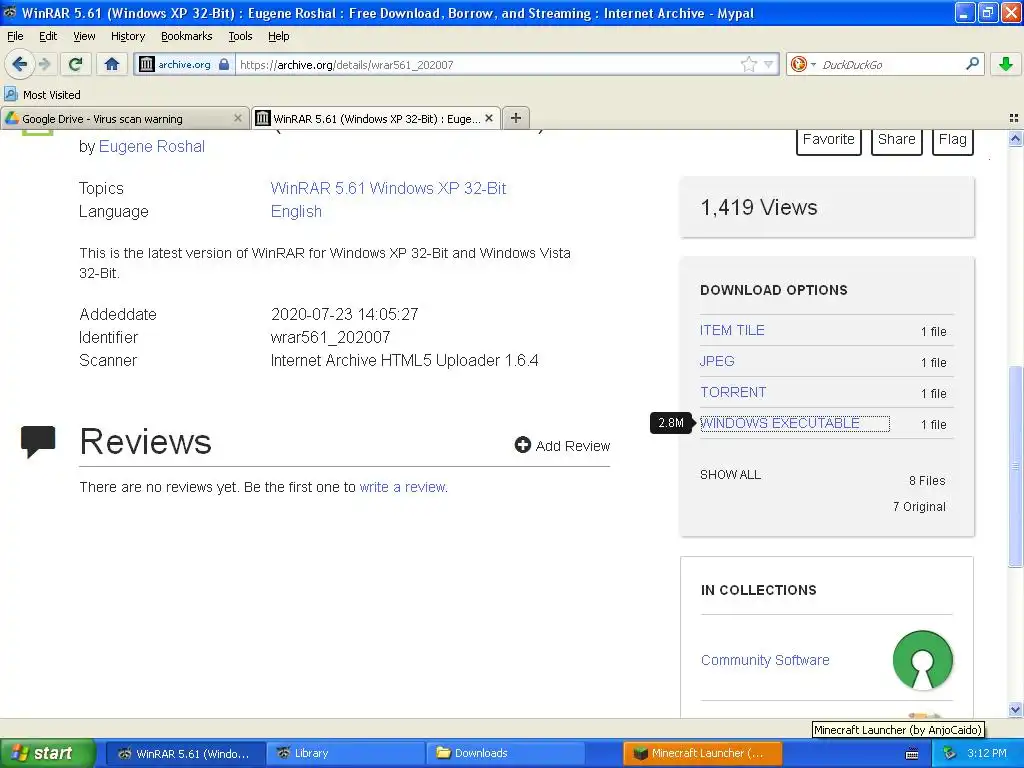Click the write a review link
Screen dimensions: 1024x768
[x=403, y=487]
